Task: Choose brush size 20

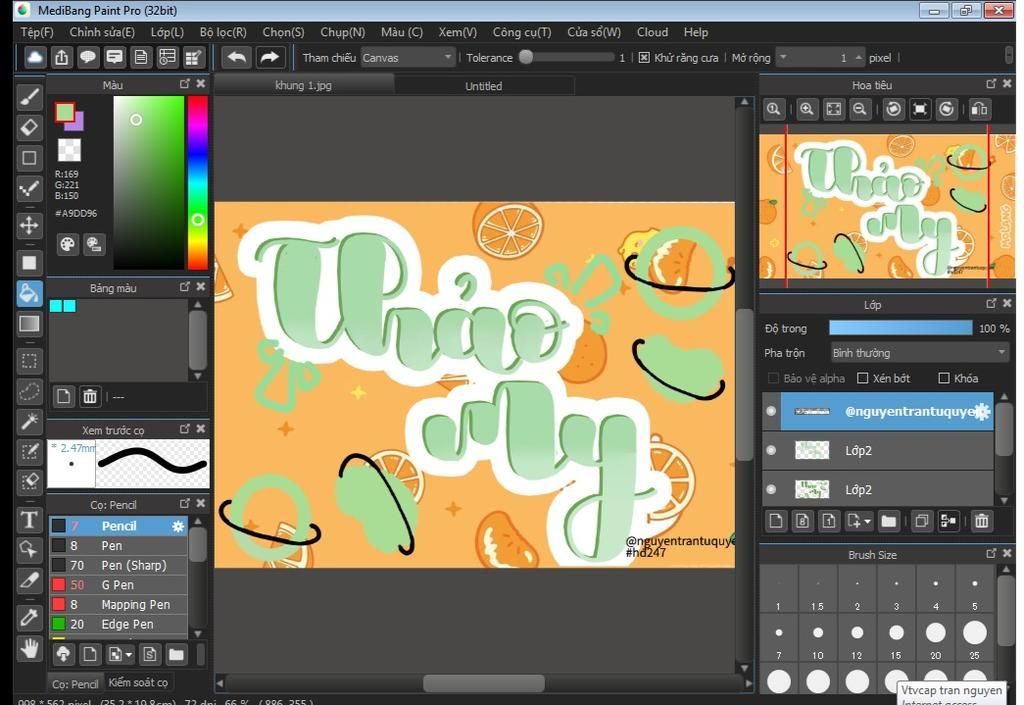Action: point(935,638)
